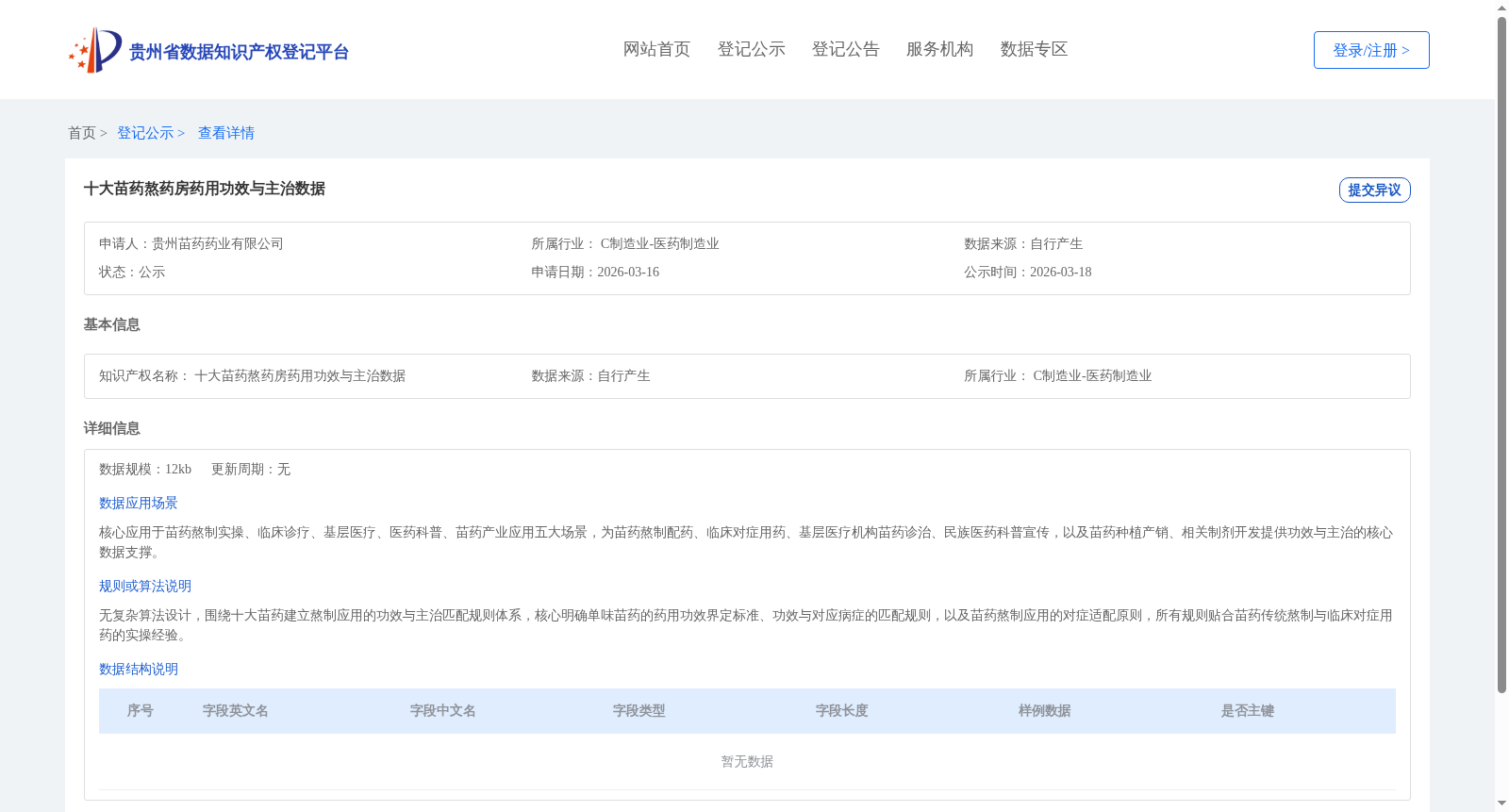The width and height of the screenshot is (1509, 812).
Task: Click 样例数据 column header
Action: coord(1045,710)
